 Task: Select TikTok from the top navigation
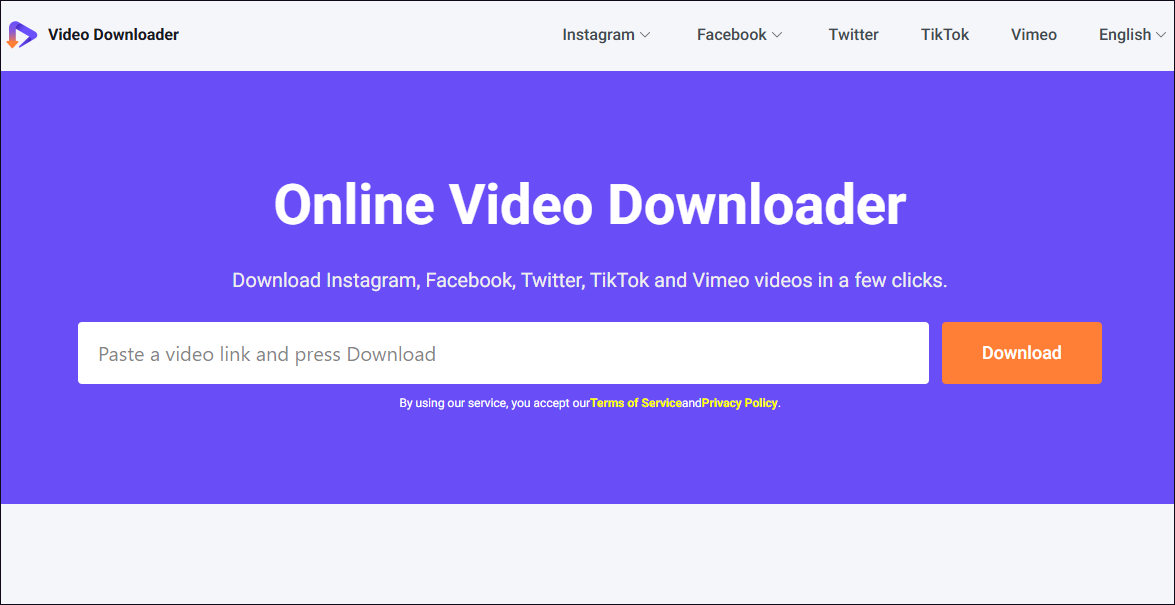tap(944, 34)
